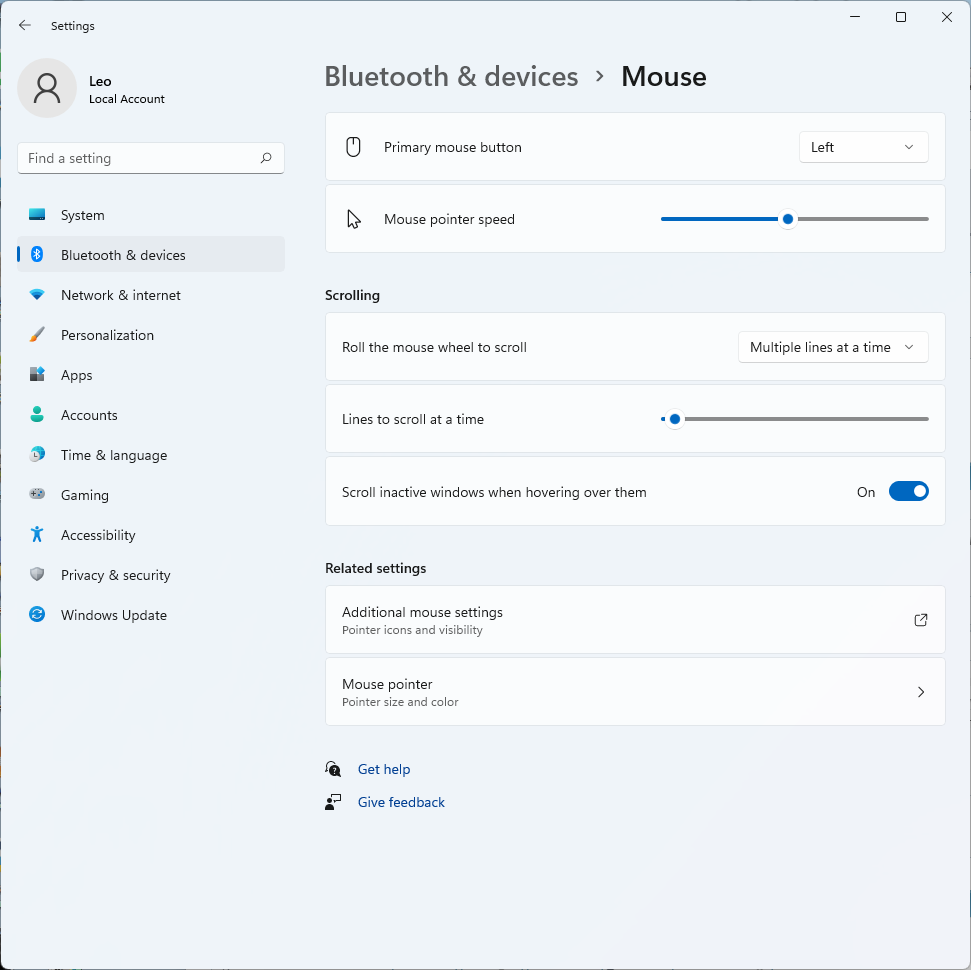Click the Scrolling section heading

352,295
